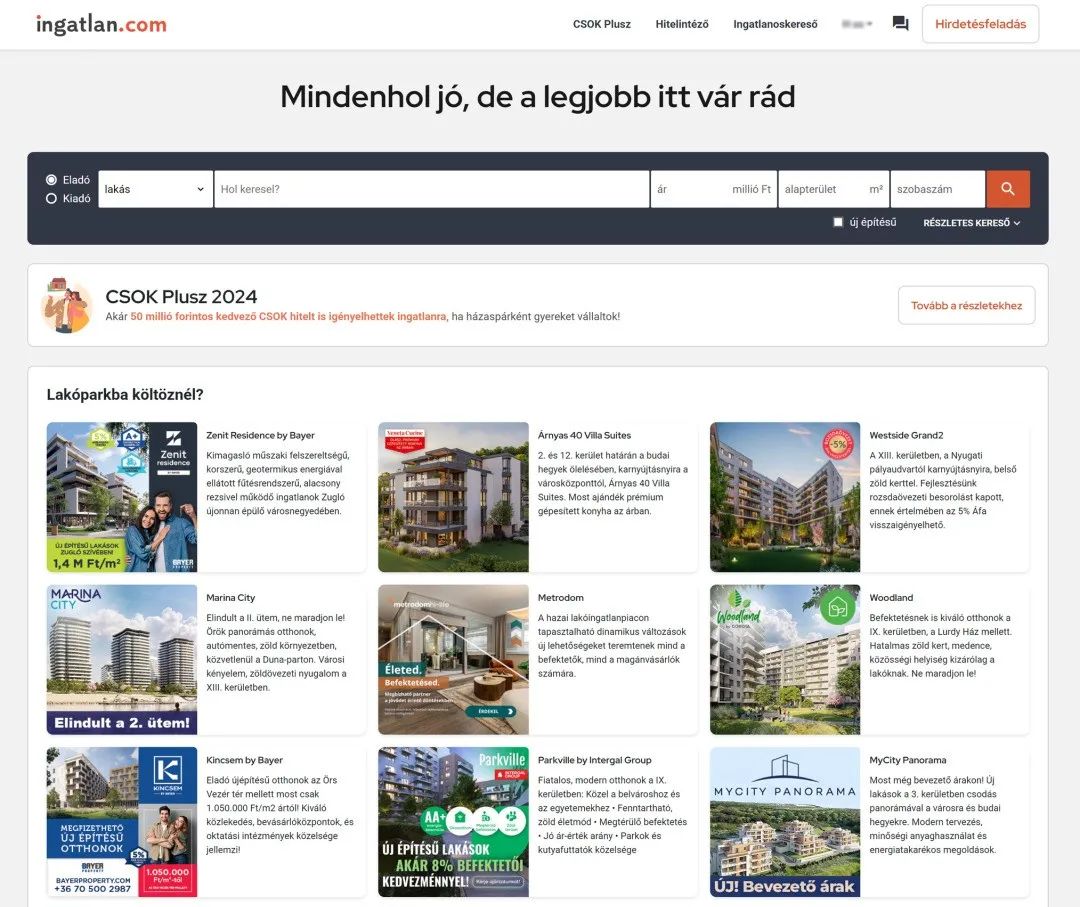Viewport: 1080px width, 907px height.
Task: Click the ingatlan.com logo
Action: point(101,25)
